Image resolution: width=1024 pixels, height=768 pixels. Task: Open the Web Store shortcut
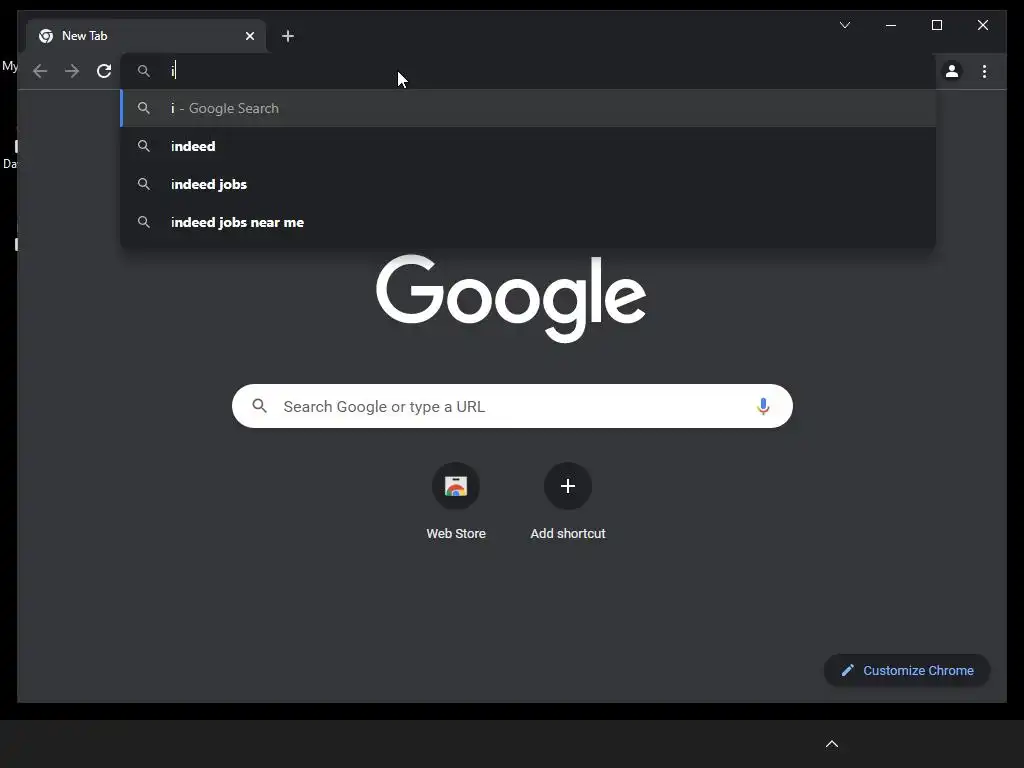(456, 502)
